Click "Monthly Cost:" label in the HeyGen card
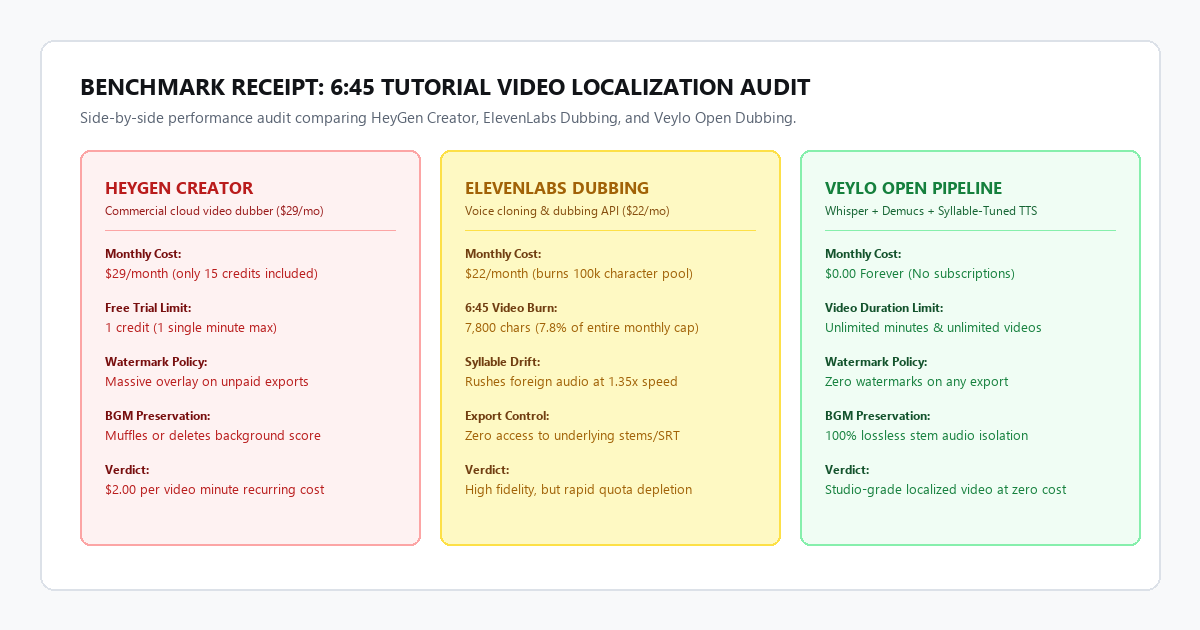The height and width of the screenshot is (630, 1200). (143, 254)
